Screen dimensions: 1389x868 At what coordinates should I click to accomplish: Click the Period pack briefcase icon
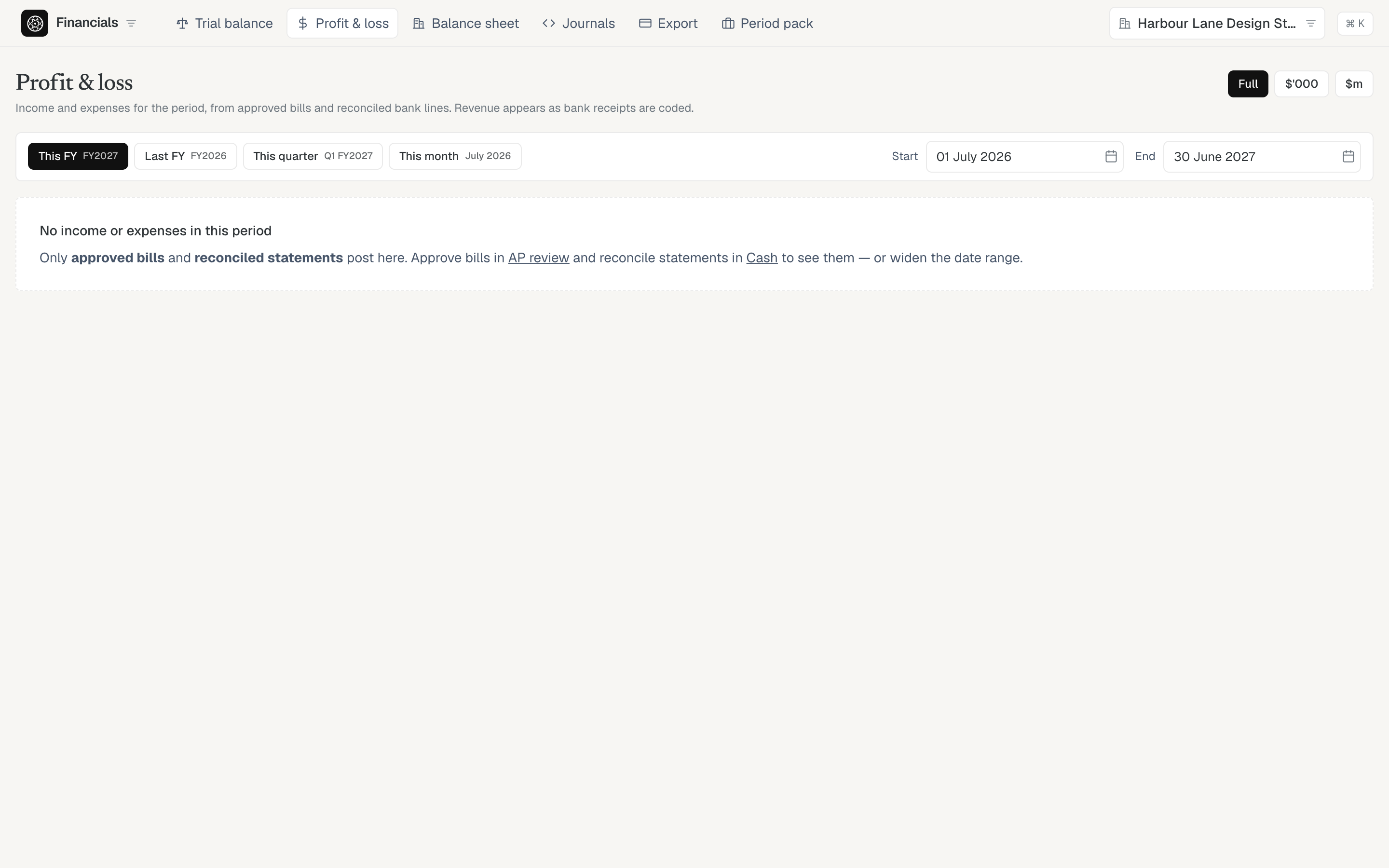[728, 24]
